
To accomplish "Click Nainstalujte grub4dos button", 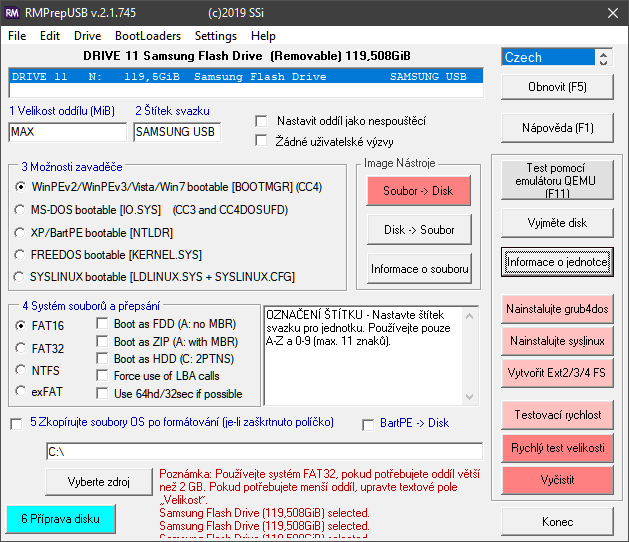I will click(557, 309).
